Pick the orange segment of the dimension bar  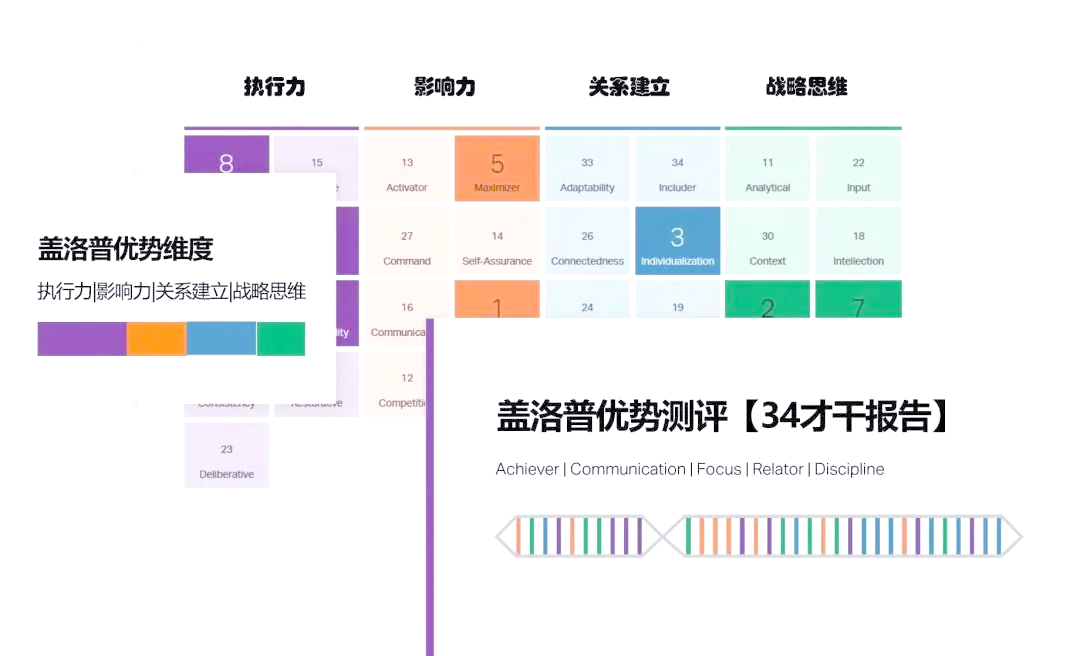pyautogui.click(x=156, y=339)
